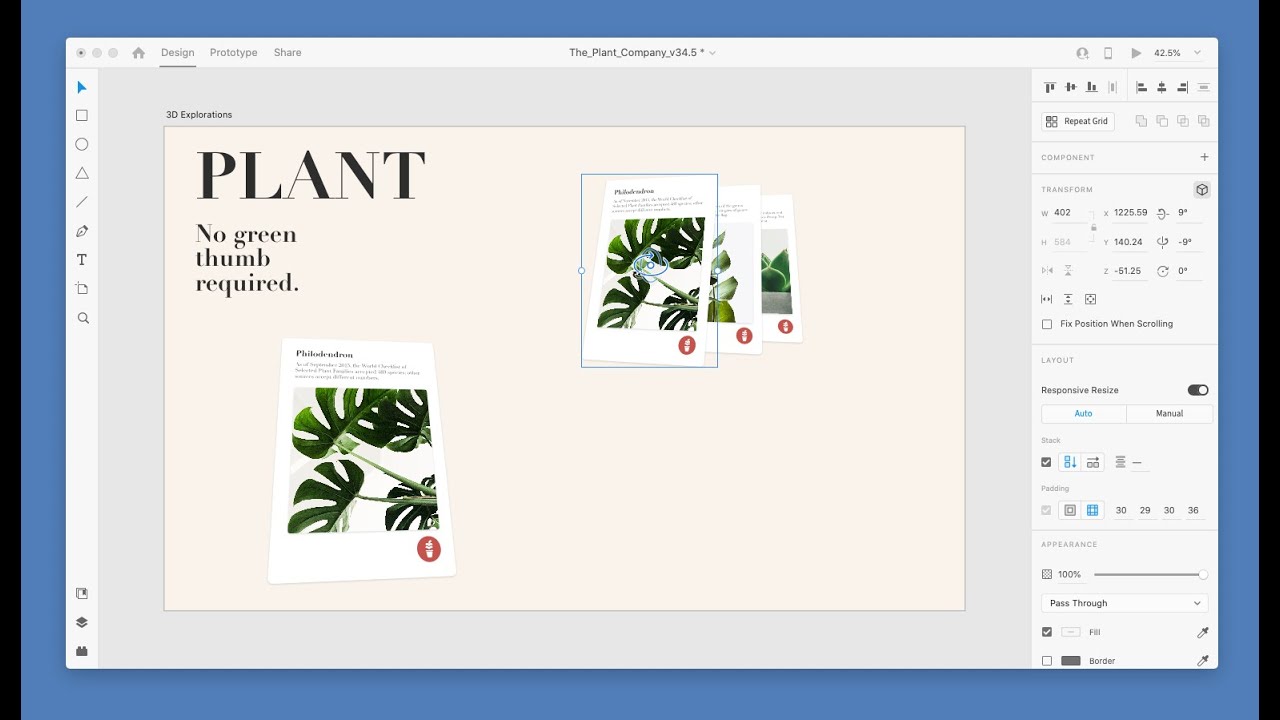This screenshot has width=1280, height=720.
Task: Open the Layers panel icon
Action: (x=82, y=622)
